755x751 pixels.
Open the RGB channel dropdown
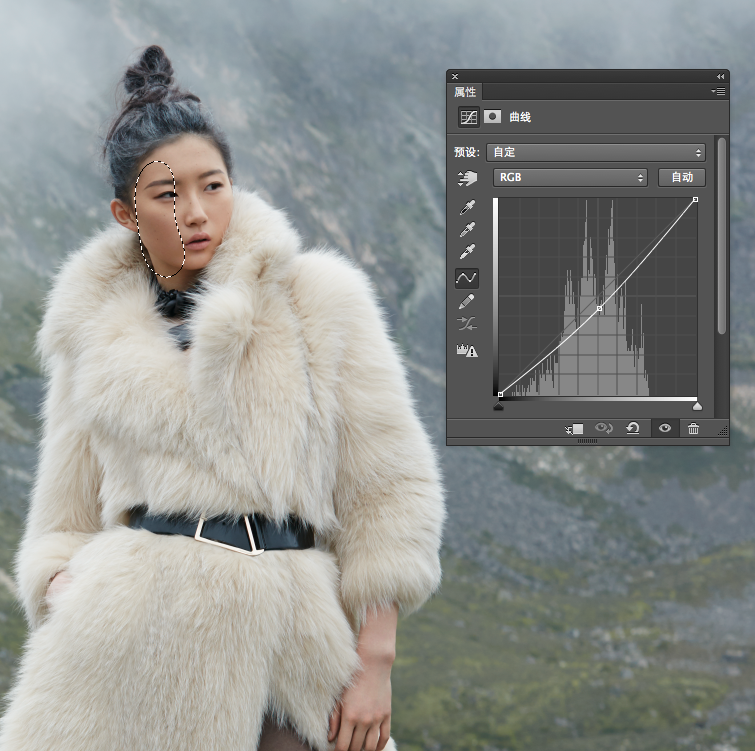coord(571,178)
